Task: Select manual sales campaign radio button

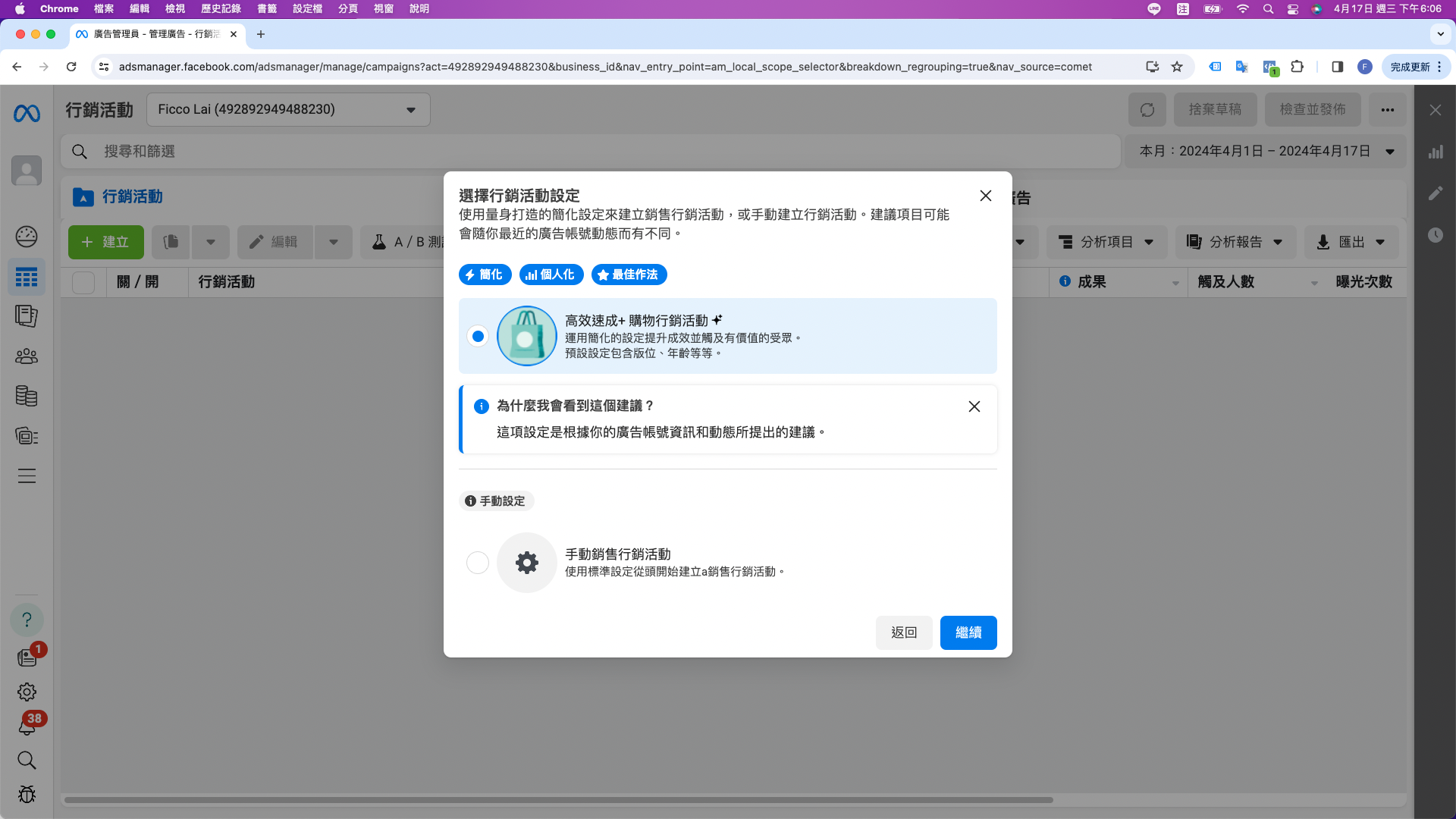Action: click(478, 563)
